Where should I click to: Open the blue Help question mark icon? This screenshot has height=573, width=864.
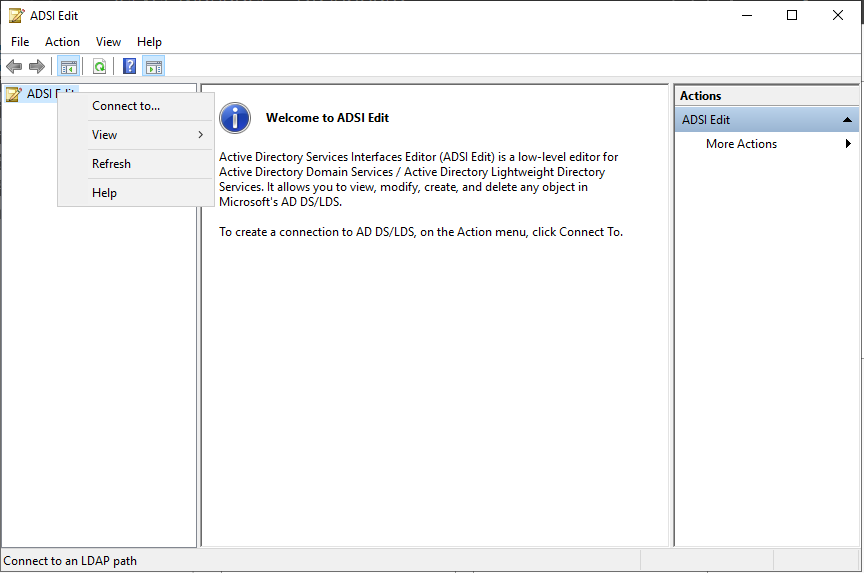coord(129,67)
